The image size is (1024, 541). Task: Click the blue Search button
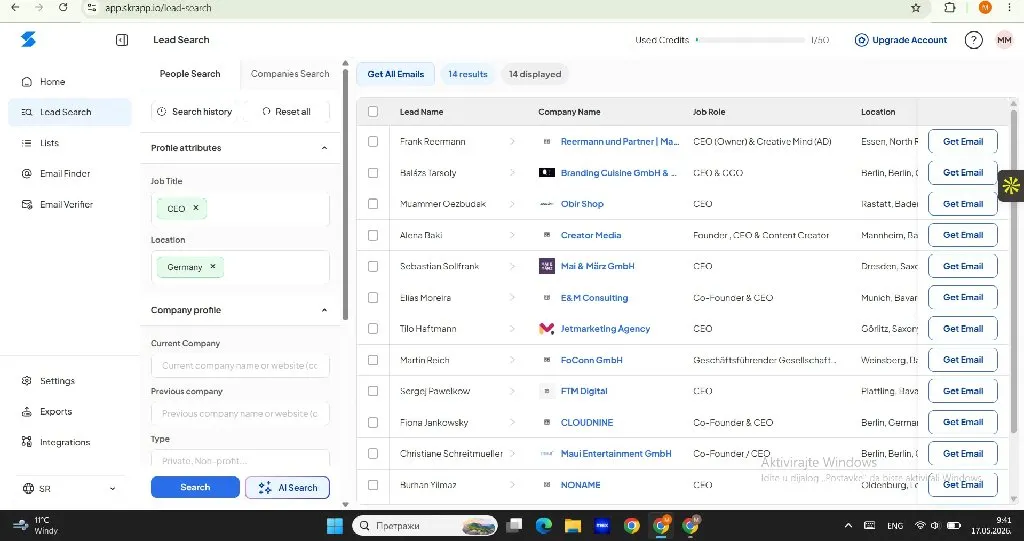195,487
